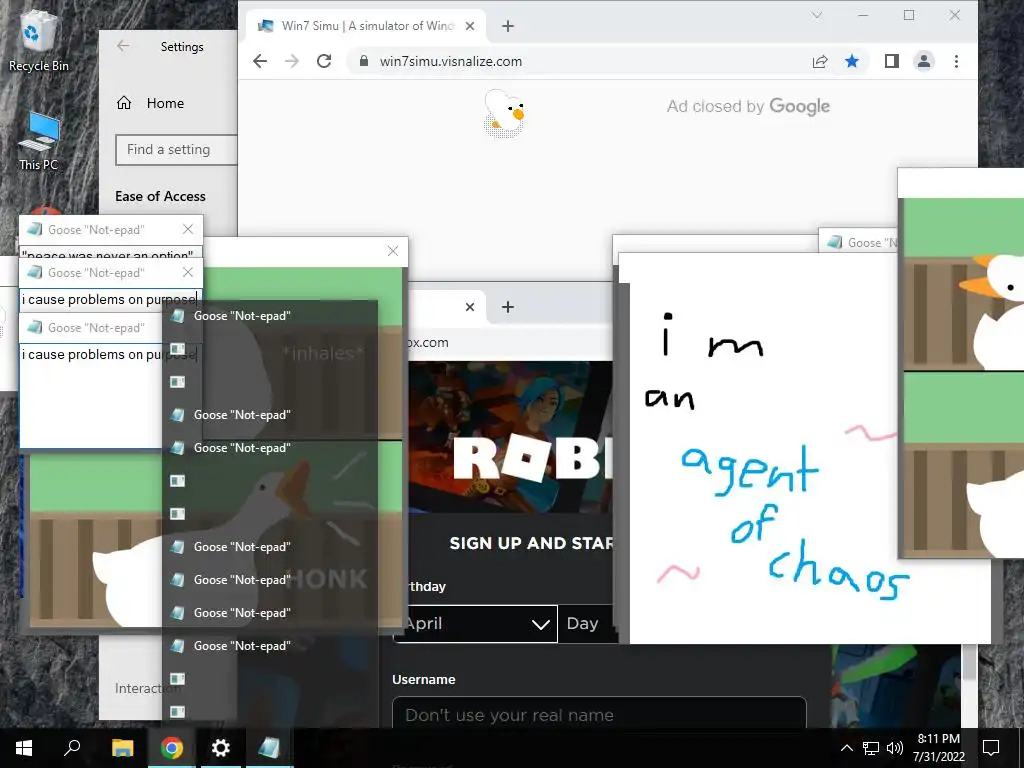This screenshot has width=1024, height=768.
Task: Go forward in the Win7 Simu browser
Action: coord(292,61)
